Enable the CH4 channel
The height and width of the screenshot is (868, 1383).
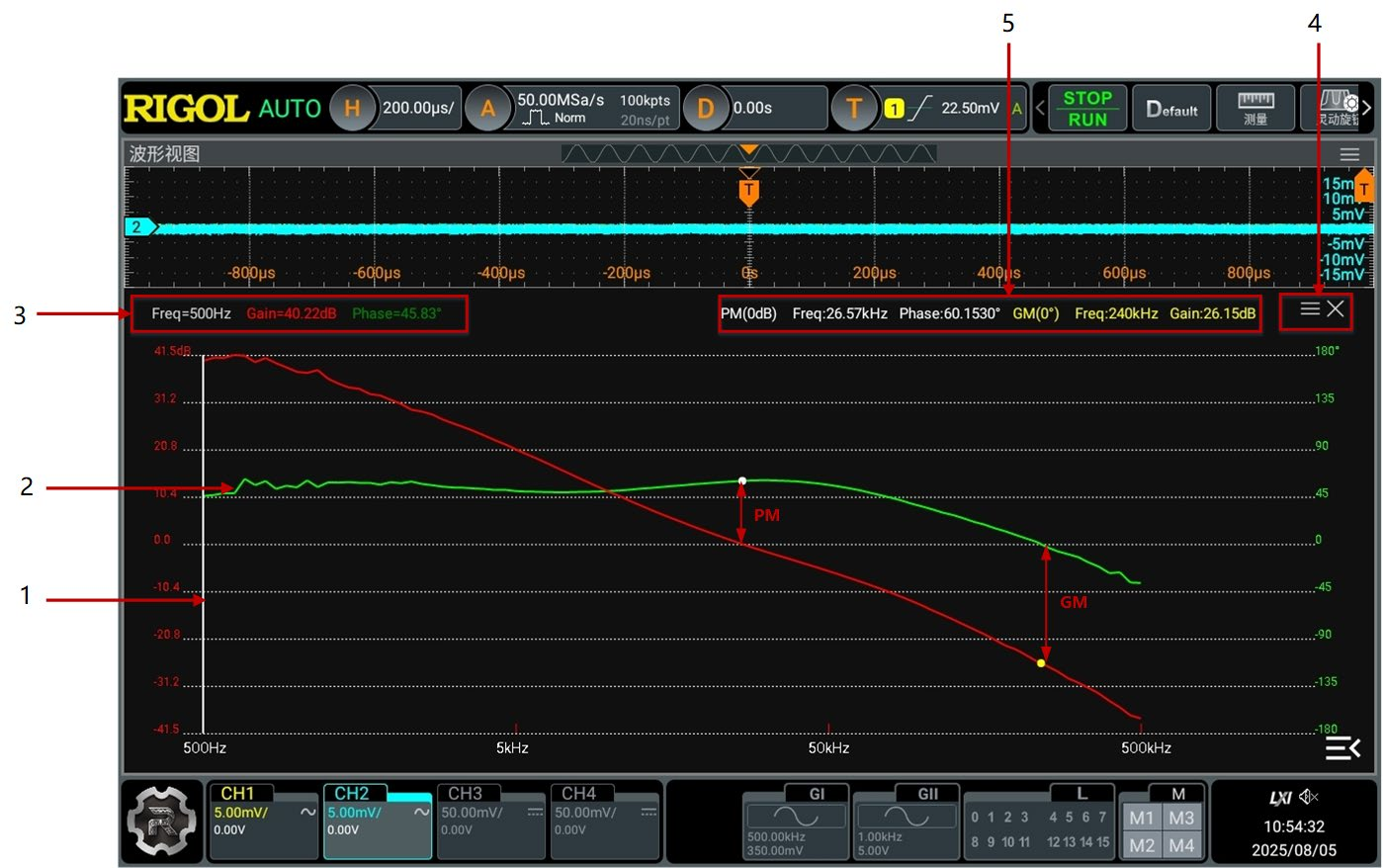coord(605,821)
